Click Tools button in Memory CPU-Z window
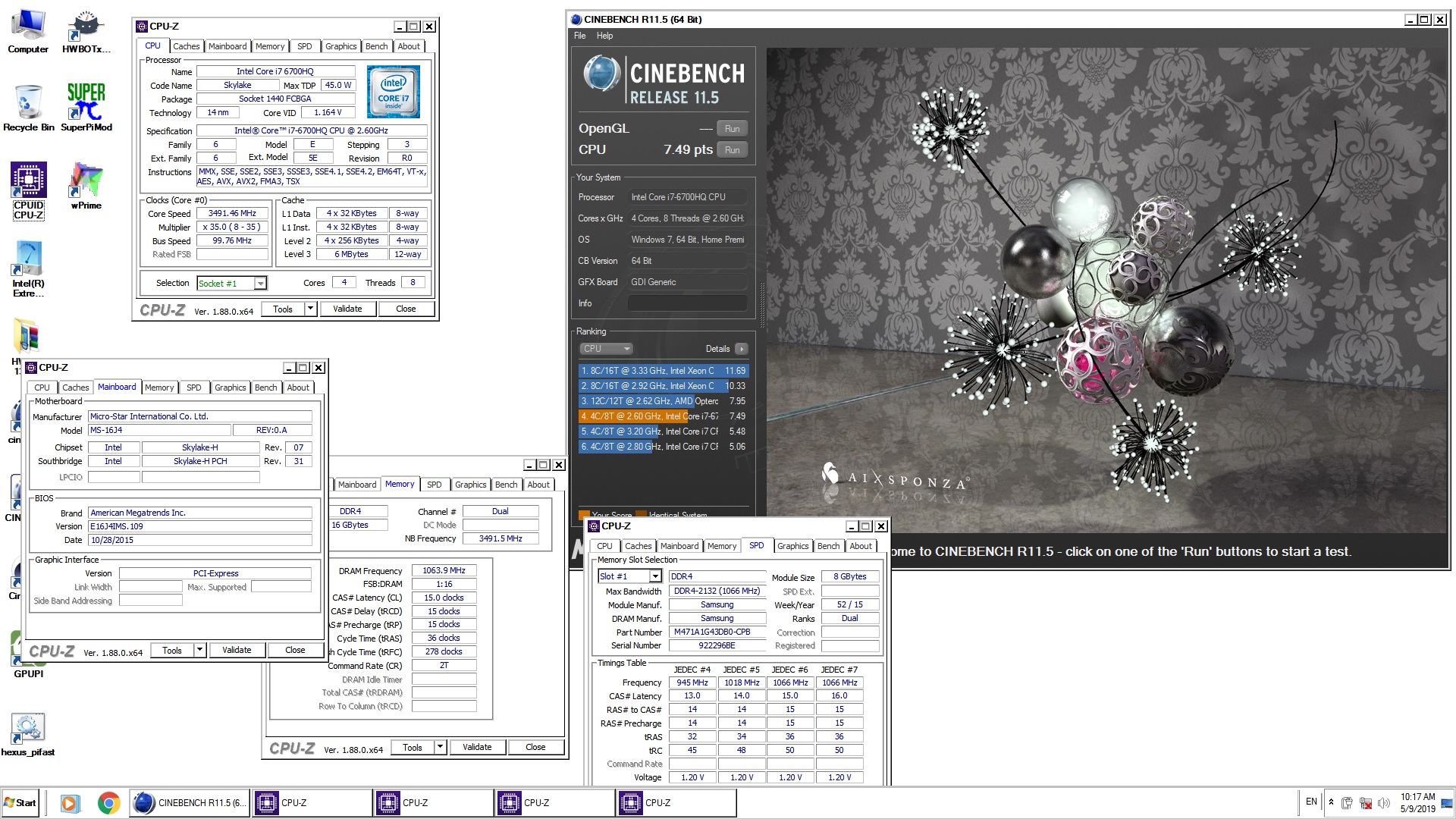 tap(413, 748)
